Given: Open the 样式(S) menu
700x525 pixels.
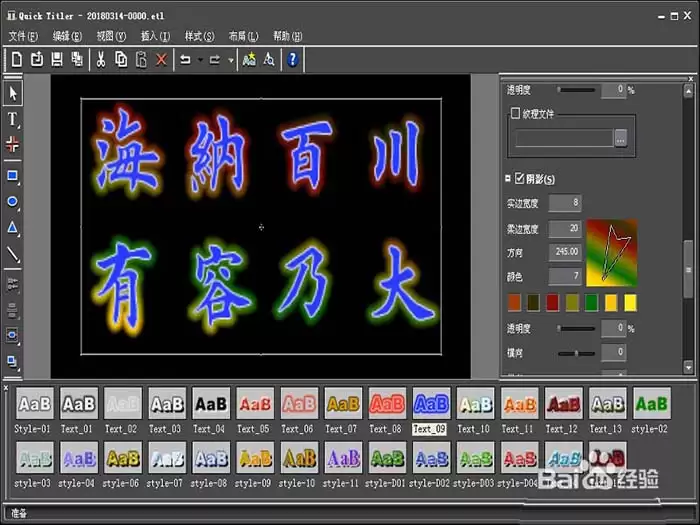Looking at the screenshot, I should click(x=200, y=36).
